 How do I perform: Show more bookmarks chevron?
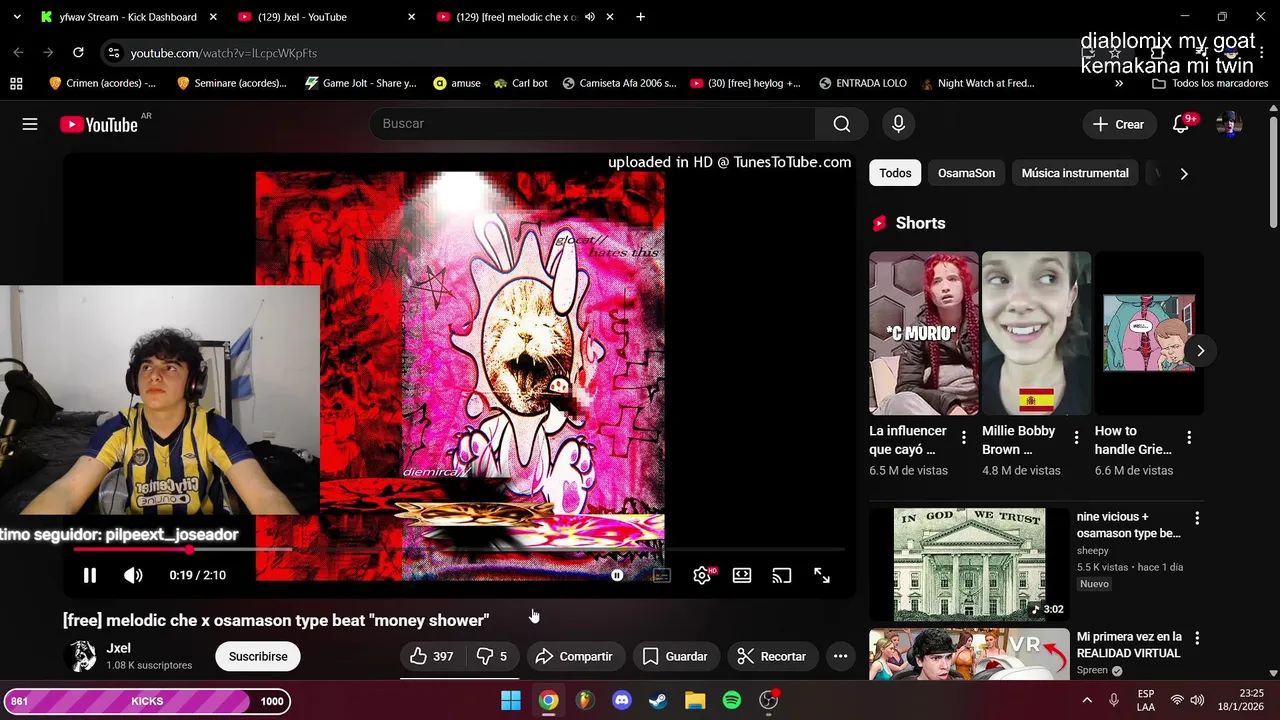pos(1118,83)
